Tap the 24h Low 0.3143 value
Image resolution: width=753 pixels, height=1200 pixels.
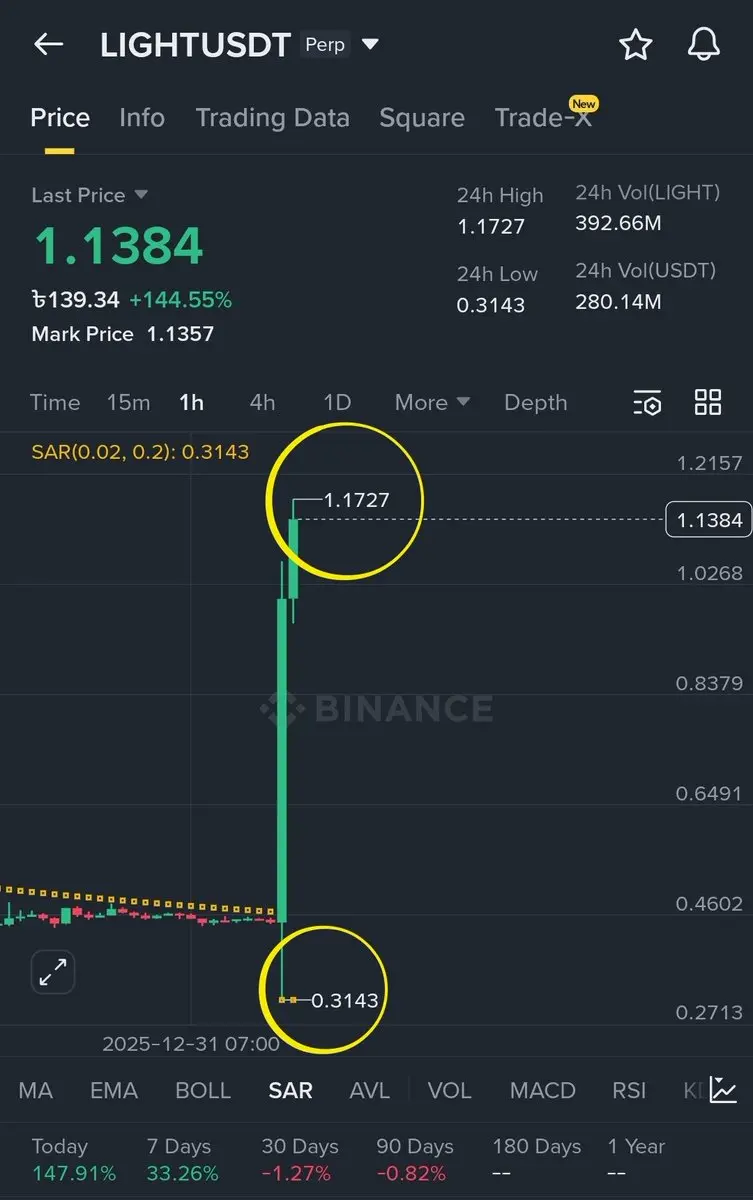coord(491,305)
